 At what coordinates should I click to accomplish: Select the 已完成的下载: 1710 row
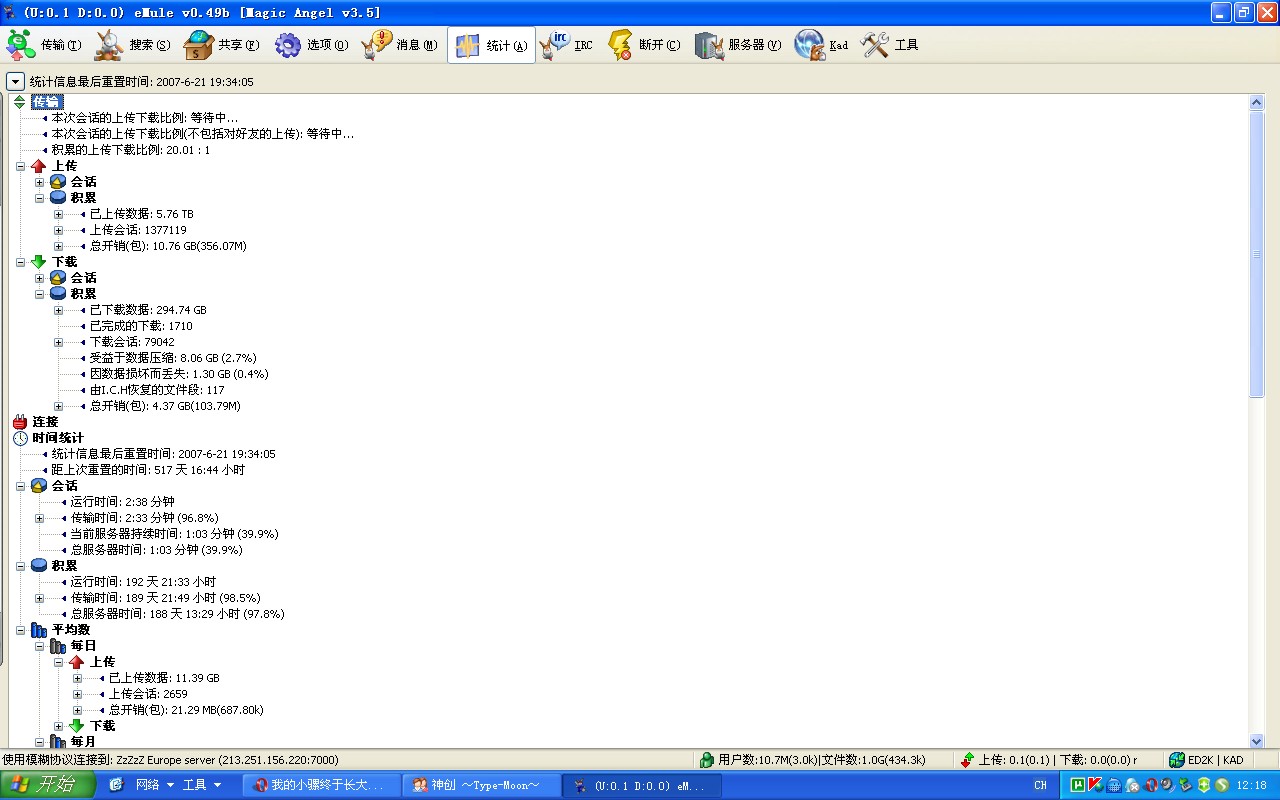point(141,326)
